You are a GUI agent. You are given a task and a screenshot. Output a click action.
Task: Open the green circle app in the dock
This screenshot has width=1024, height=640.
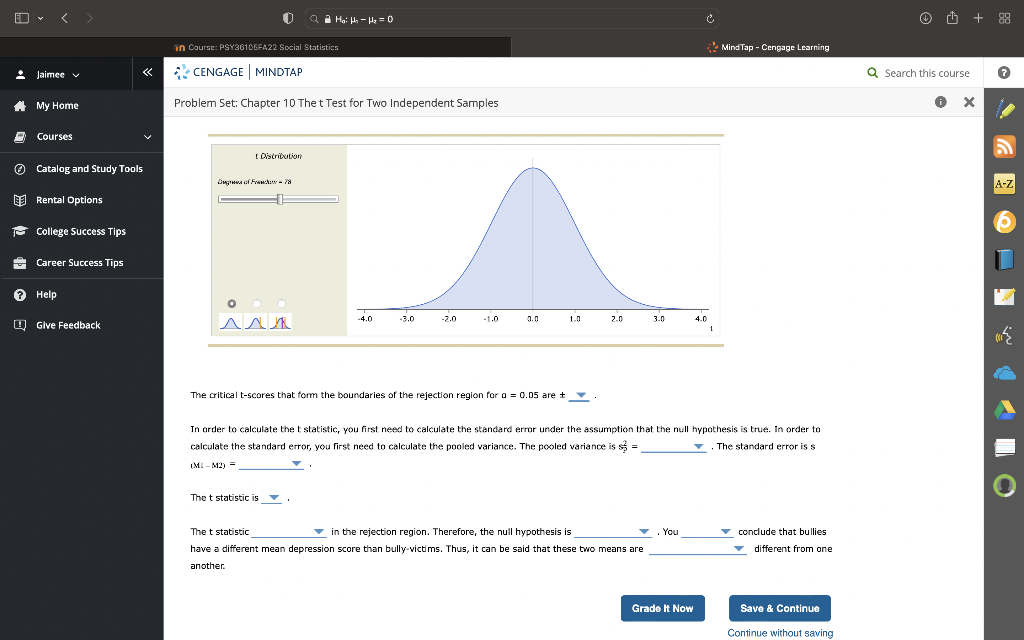tap(1004, 486)
